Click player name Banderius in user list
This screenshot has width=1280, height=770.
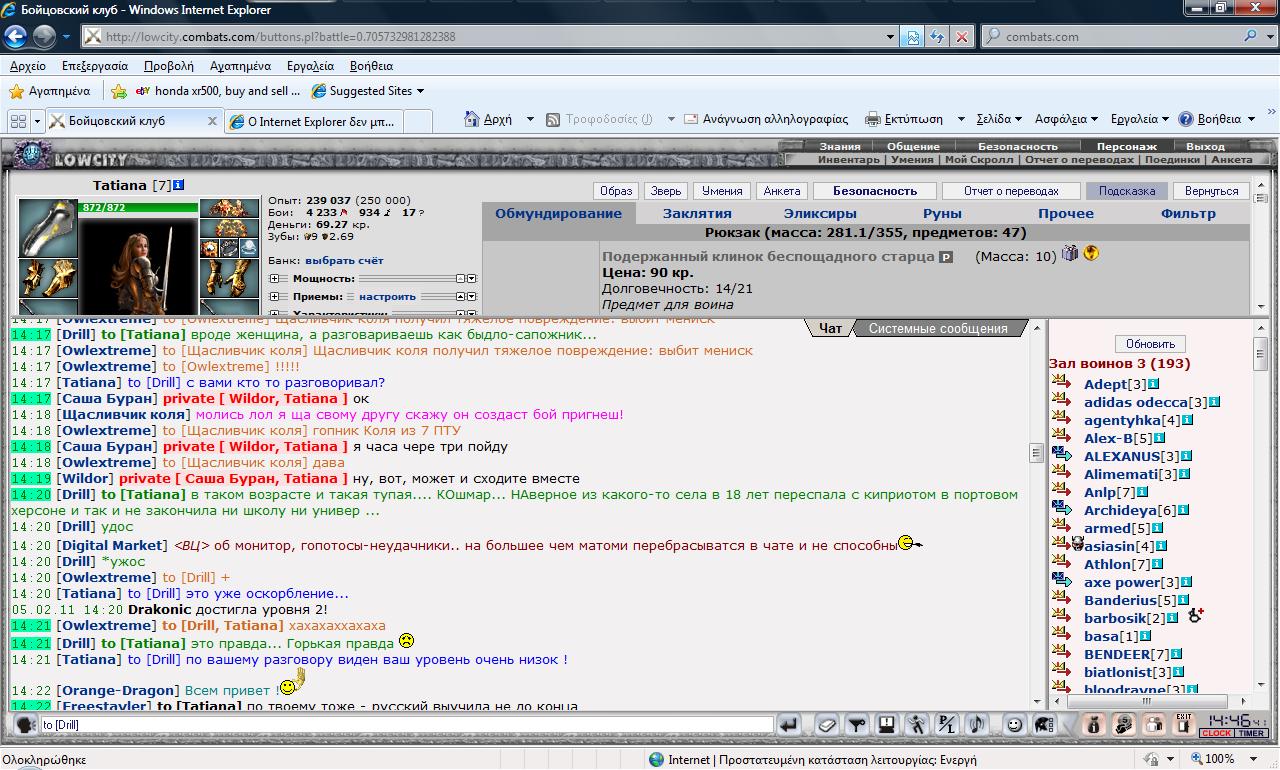(x=1120, y=600)
